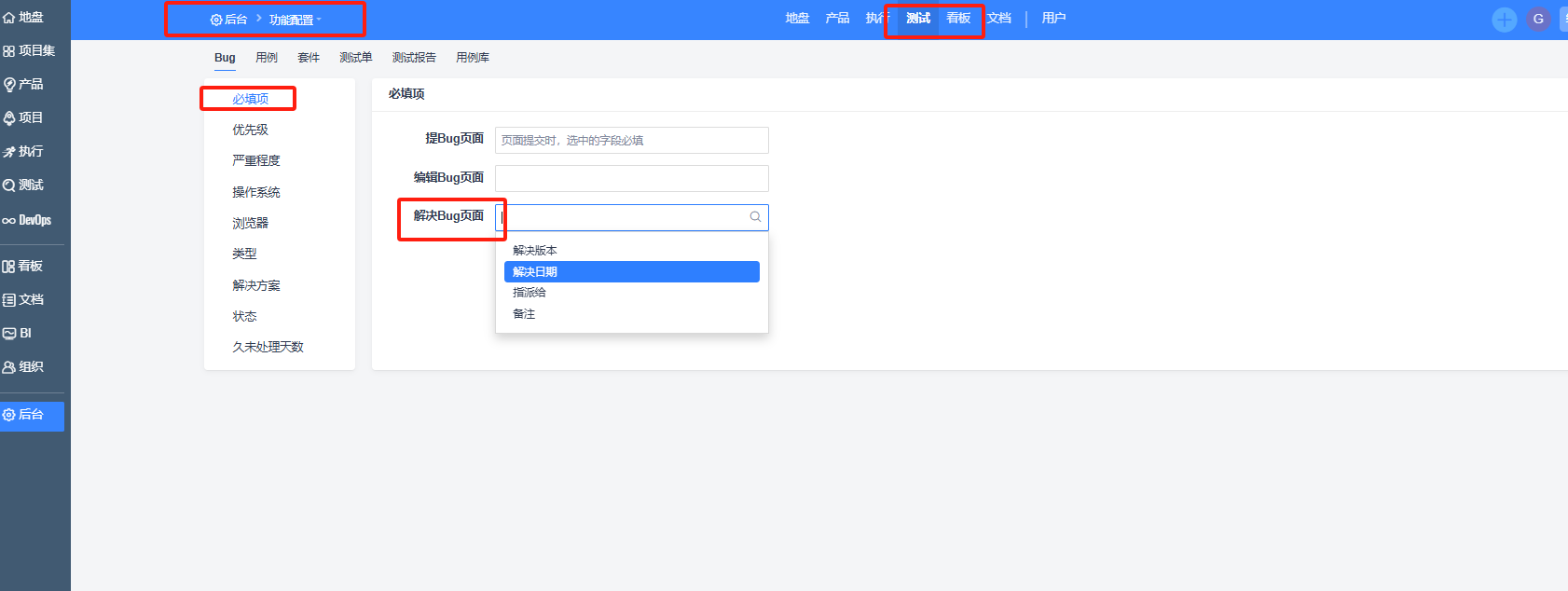This screenshot has width=1568, height=591.
Task: Open 测试 in the left sidebar
Action: click(24, 186)
